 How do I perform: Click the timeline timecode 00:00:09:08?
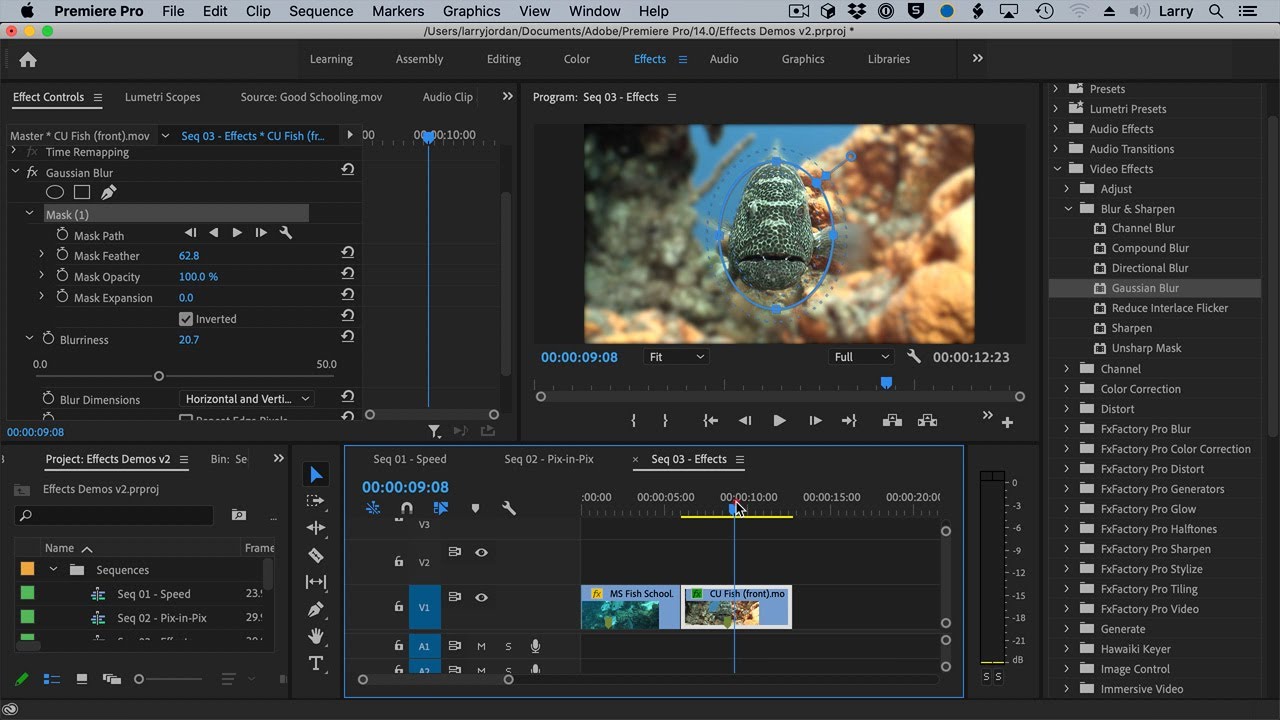pyautogui.click(x=405, y=487)
